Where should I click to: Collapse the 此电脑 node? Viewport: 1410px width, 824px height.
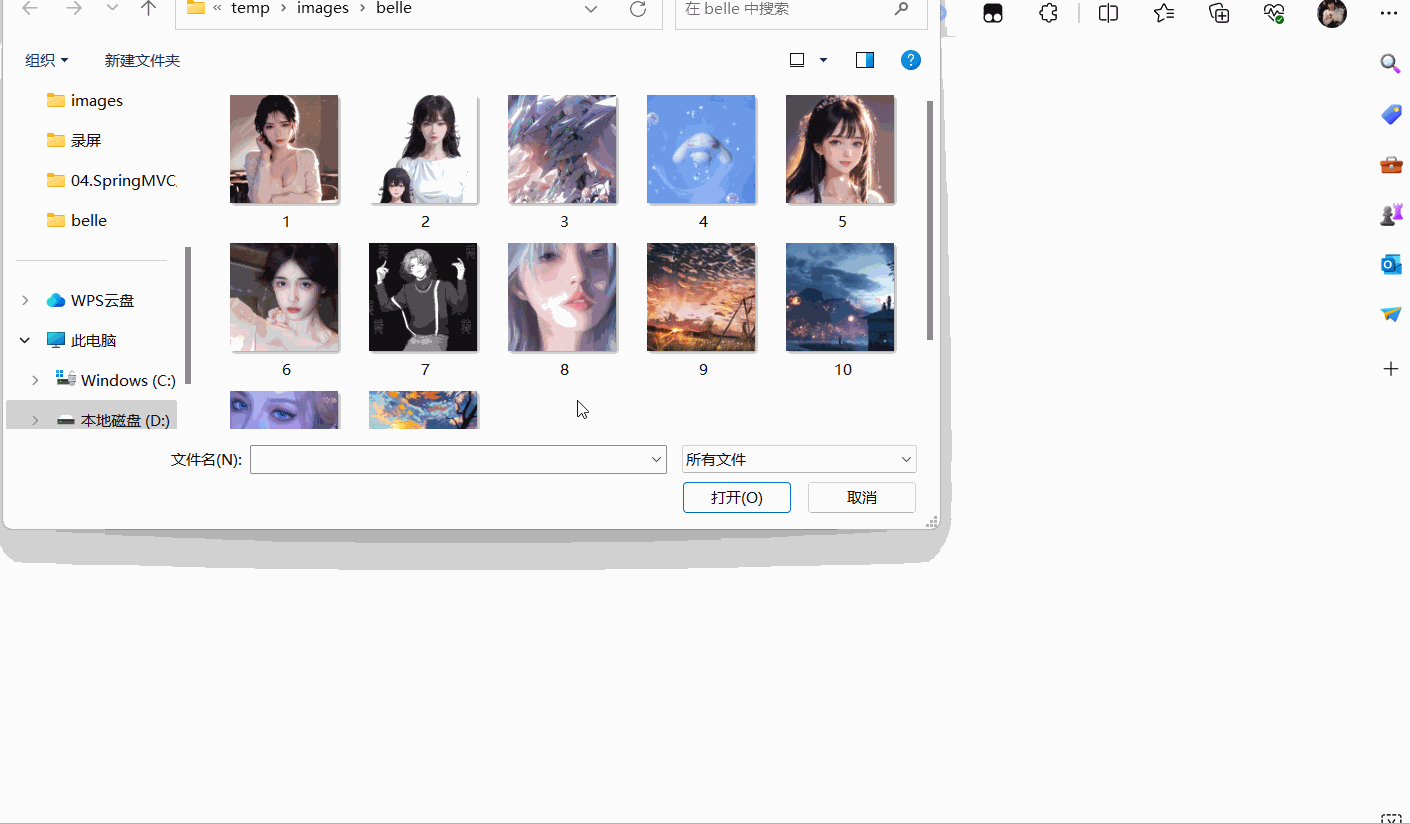click(25, 340)
